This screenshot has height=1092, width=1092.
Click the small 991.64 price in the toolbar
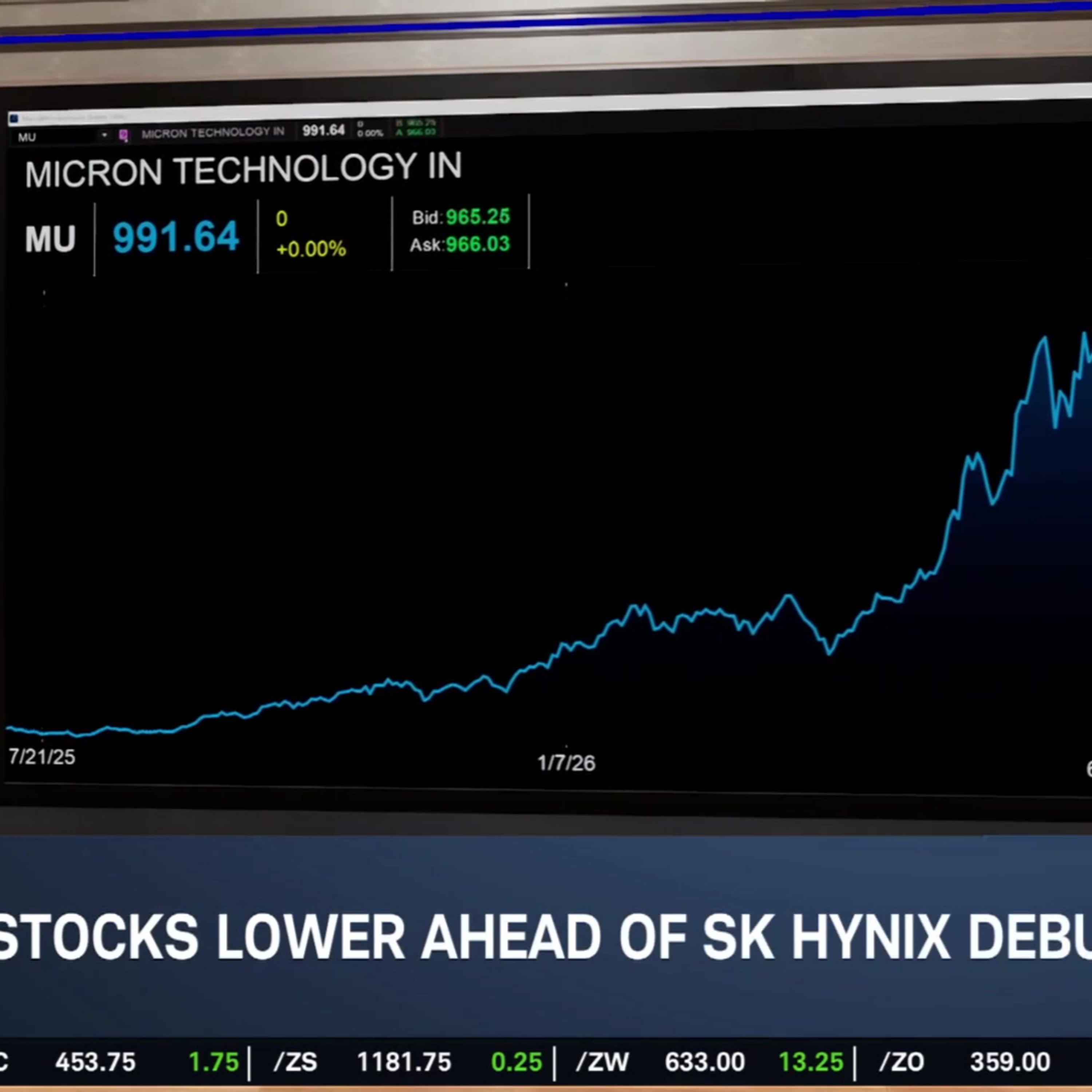(323, 131)
